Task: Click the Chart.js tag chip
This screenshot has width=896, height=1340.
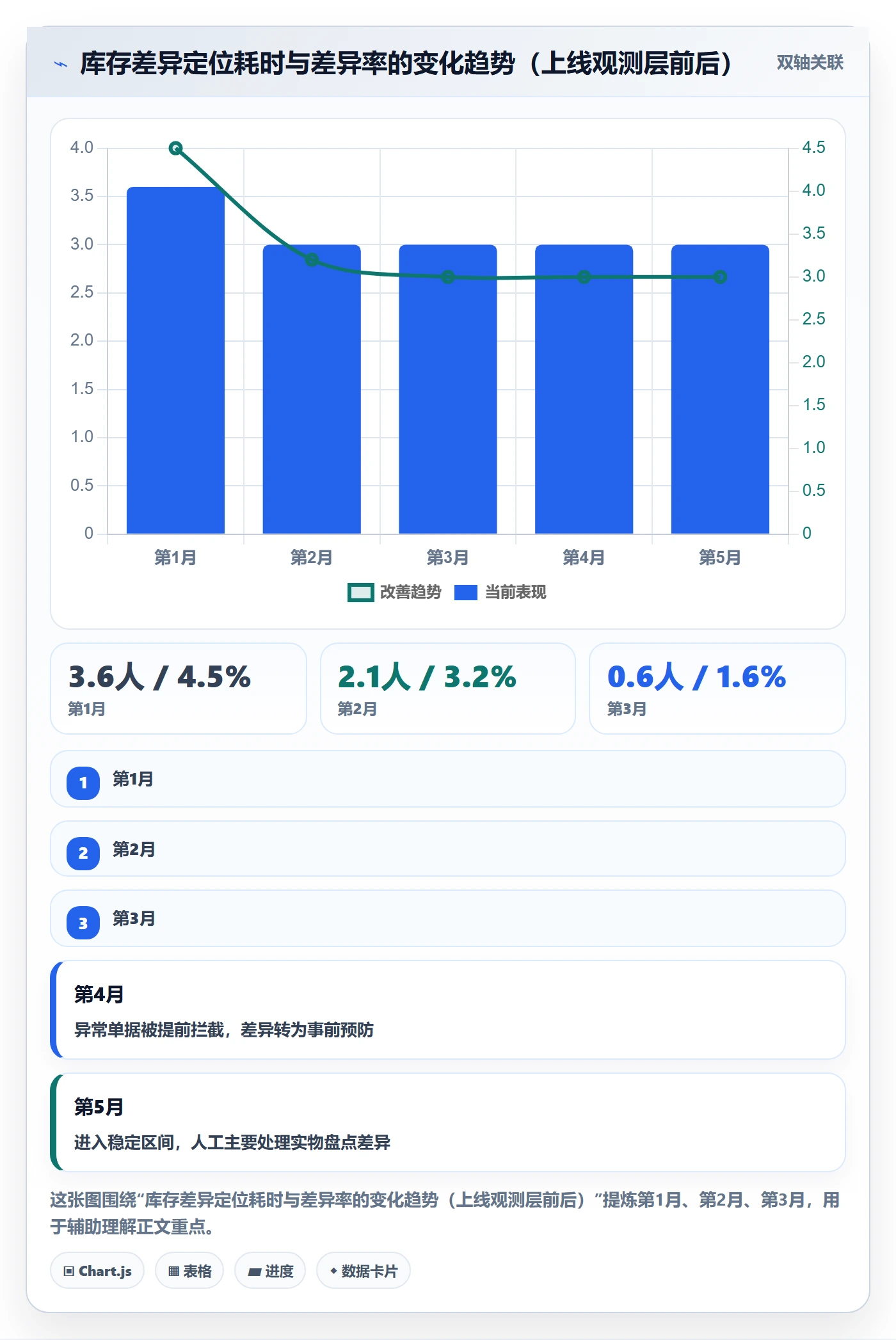Action: [97, 1271]
